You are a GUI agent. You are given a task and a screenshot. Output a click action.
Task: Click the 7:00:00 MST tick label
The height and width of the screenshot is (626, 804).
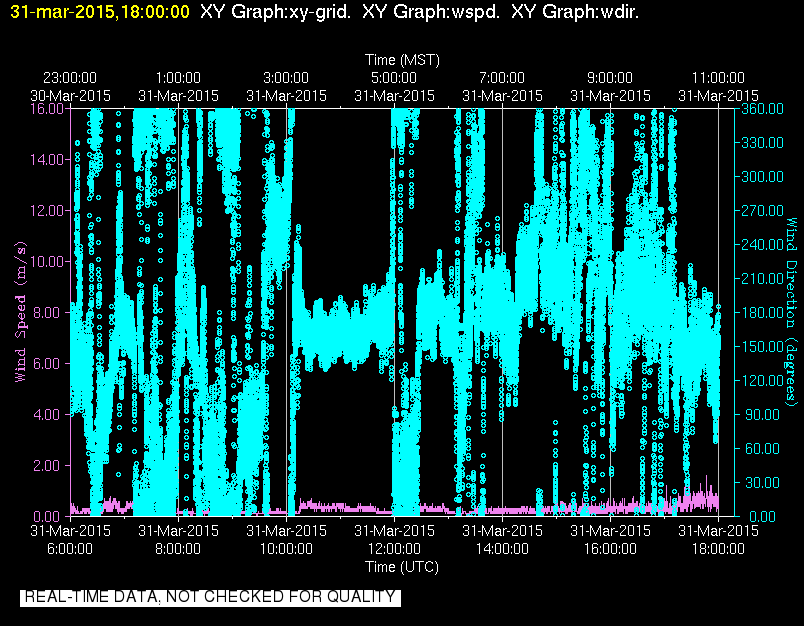502,78
